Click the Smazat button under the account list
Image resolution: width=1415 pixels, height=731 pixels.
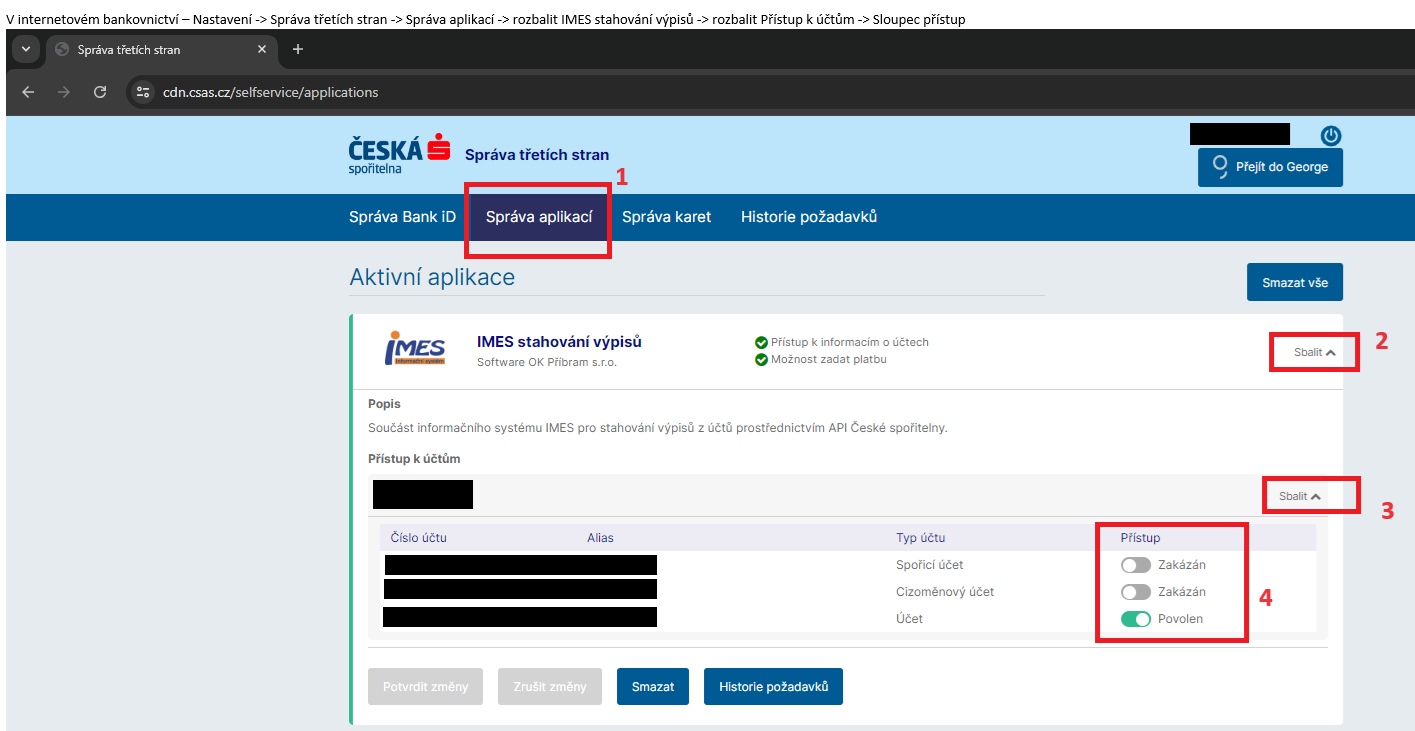(653, 687)
